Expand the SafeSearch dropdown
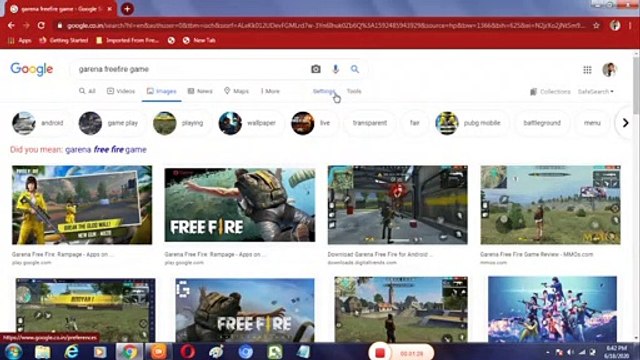The image size is (640, 360). coord(596,91)
